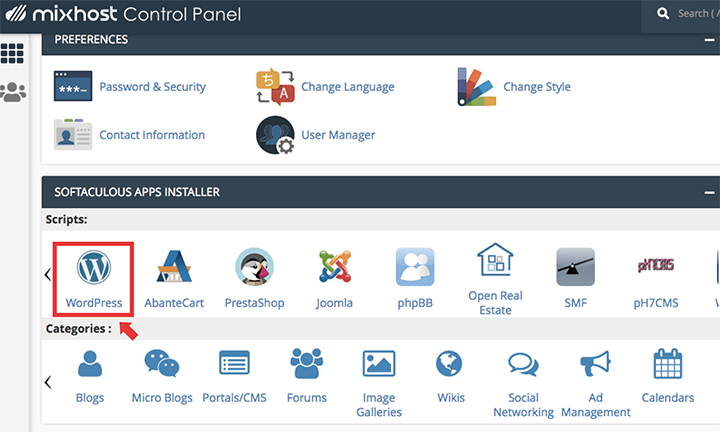Click the Ad Management label
Viewport: 720px width, 432px height.
click(x=596, y=405)
